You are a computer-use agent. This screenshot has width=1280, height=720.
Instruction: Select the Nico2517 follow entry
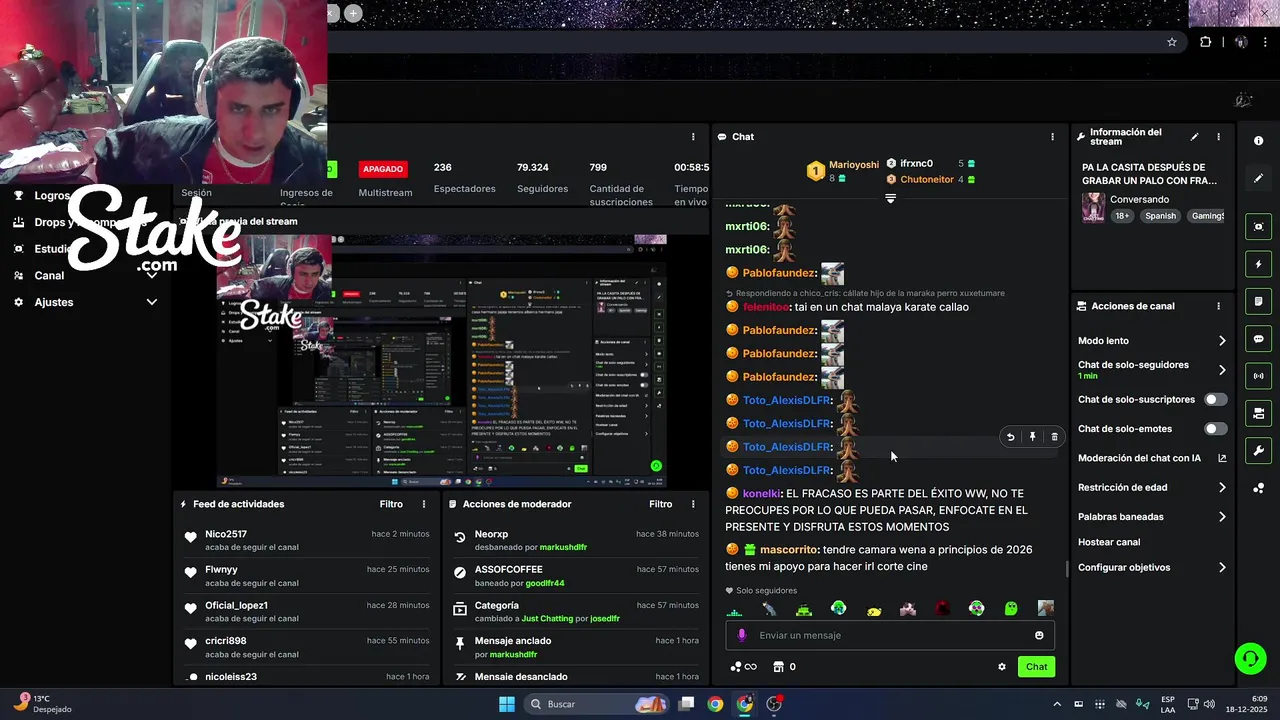click(x=305, y=540)
